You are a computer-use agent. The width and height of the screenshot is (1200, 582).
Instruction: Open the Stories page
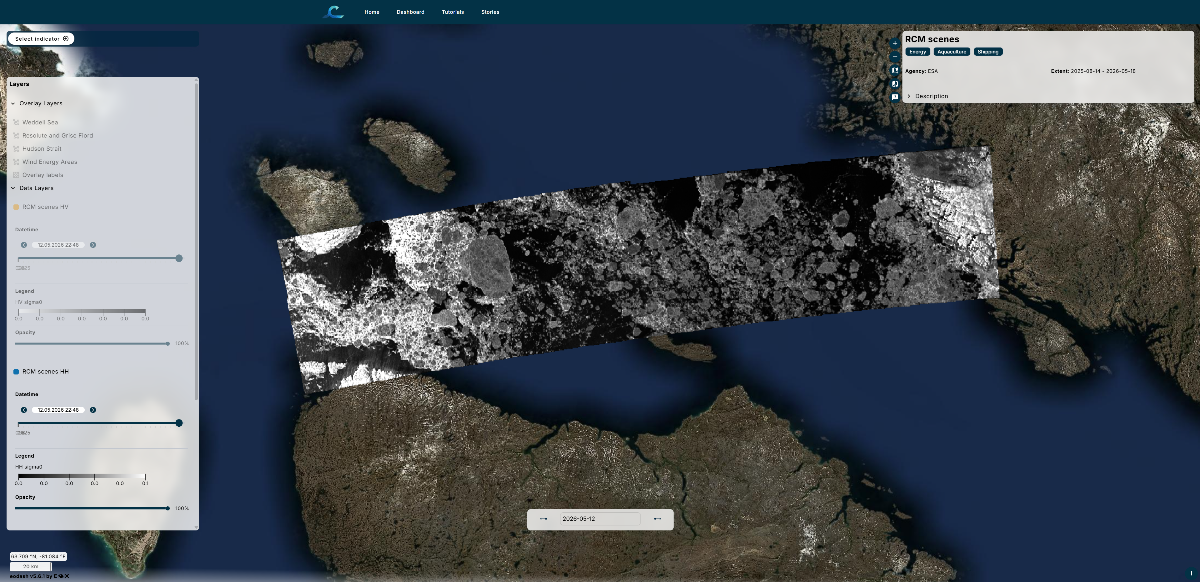click(490, 12)
